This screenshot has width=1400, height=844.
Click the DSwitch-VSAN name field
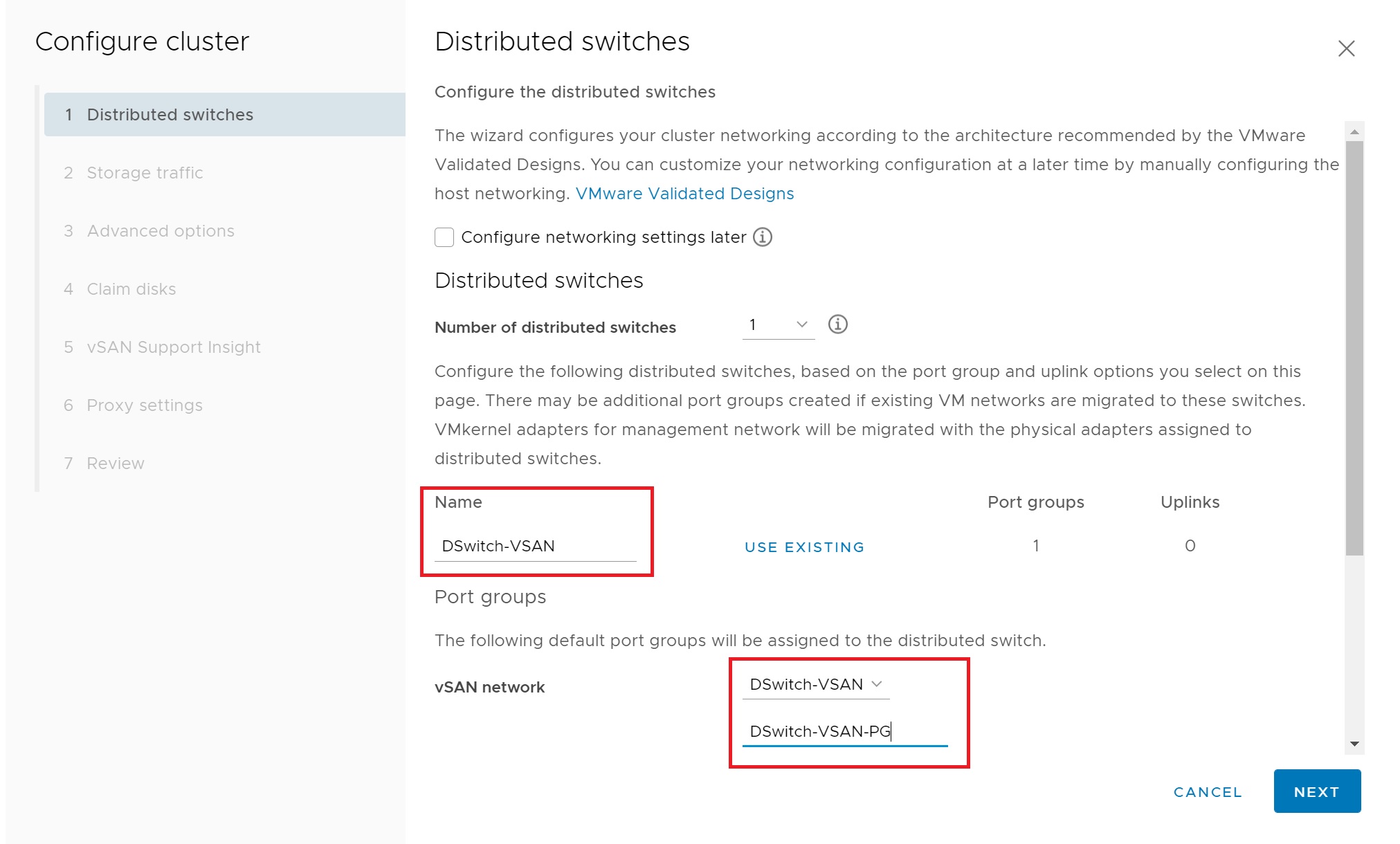535,547
